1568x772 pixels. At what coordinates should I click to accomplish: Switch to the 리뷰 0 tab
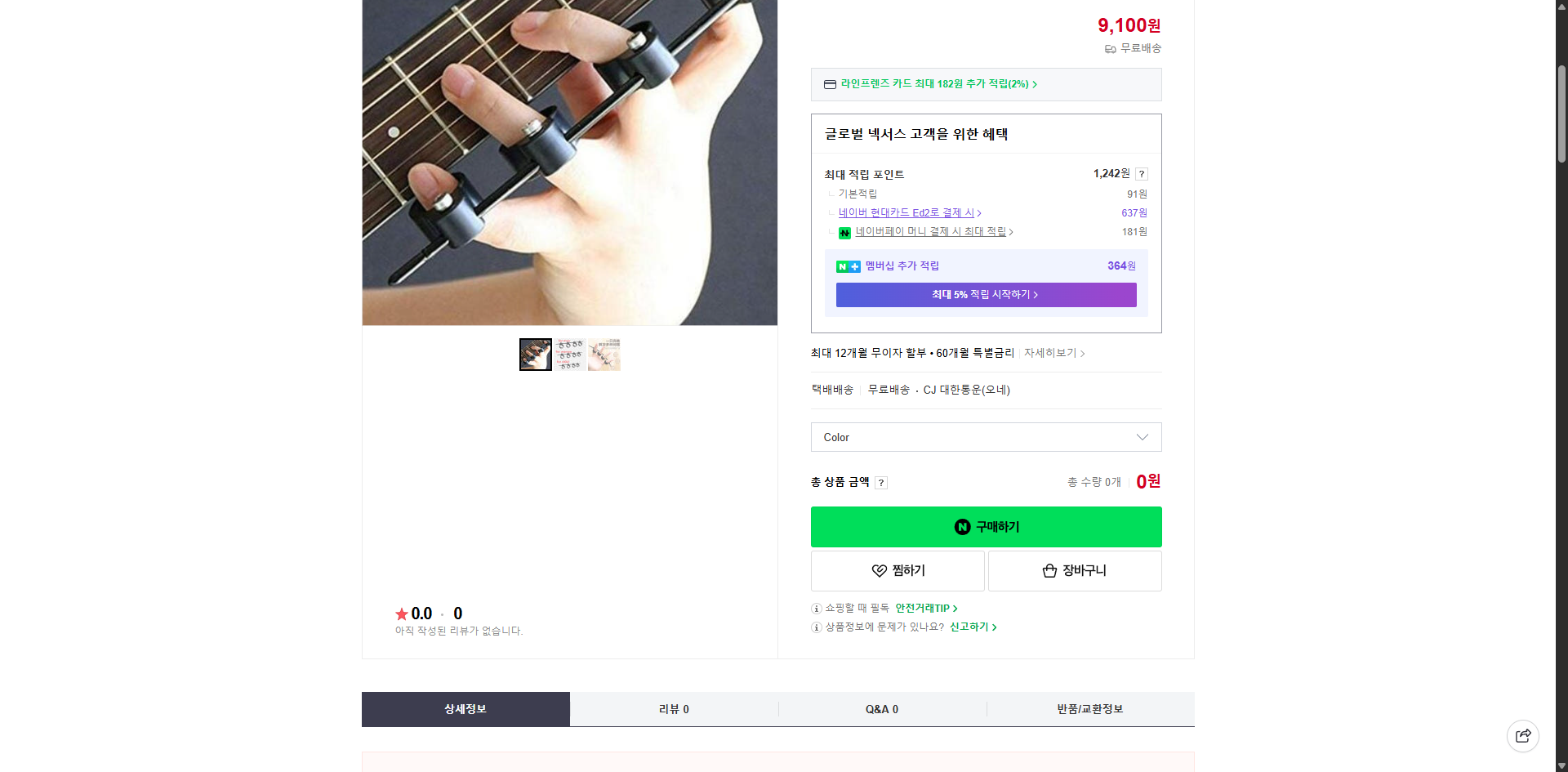tap(674, 709)
